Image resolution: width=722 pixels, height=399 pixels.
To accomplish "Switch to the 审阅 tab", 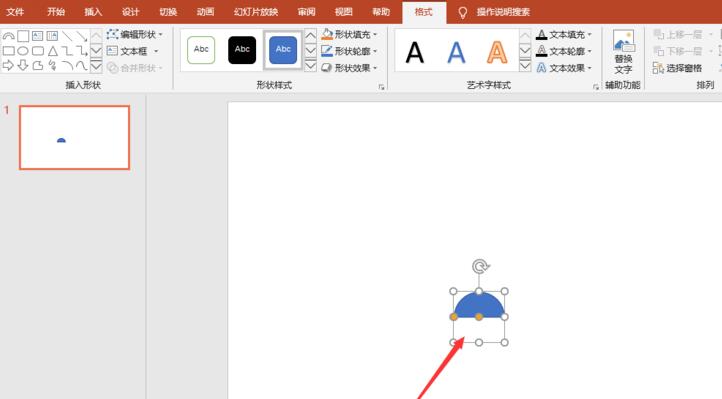I will click(306, 12).
